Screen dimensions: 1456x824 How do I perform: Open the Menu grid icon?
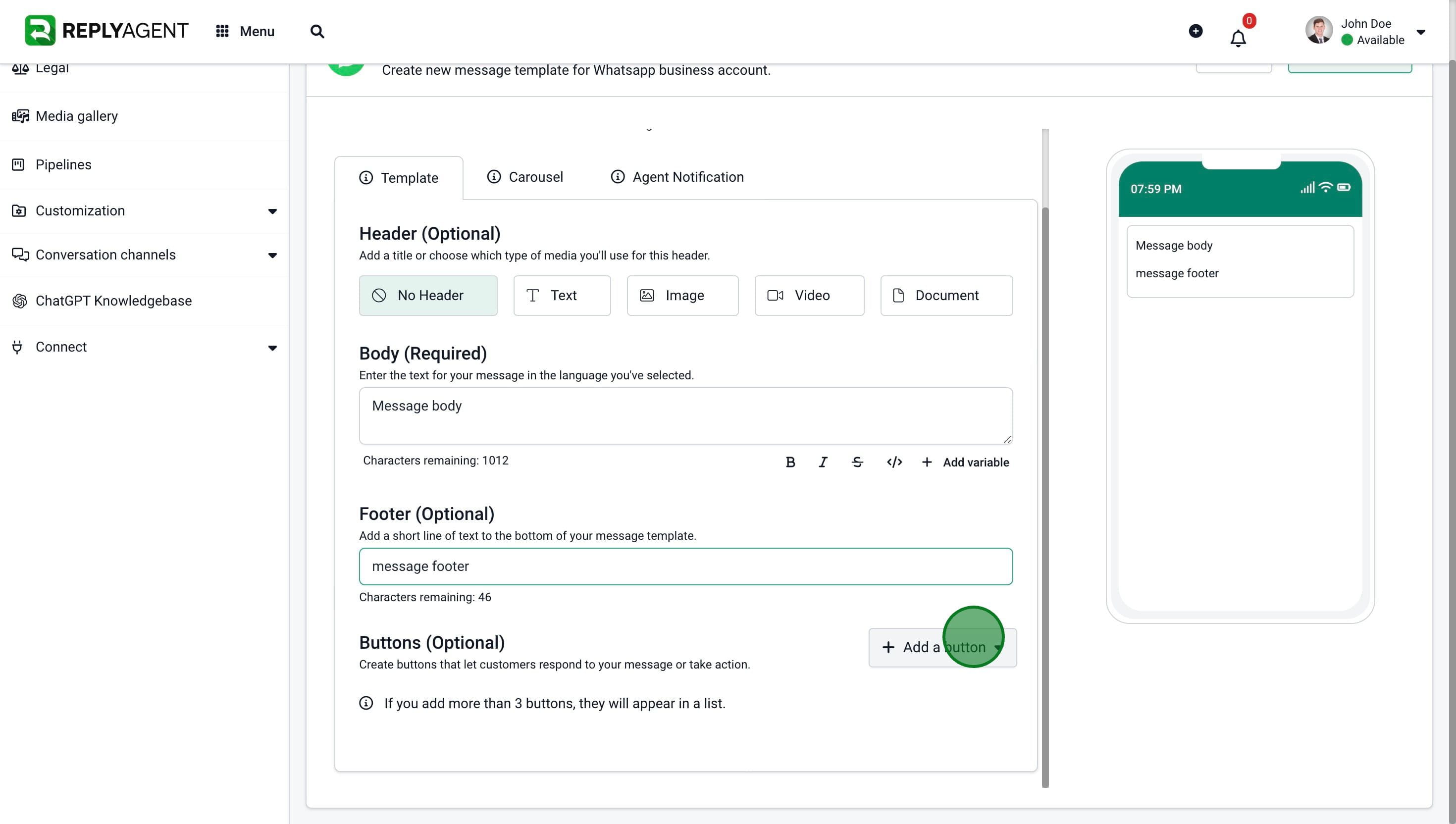coord(222,31)
